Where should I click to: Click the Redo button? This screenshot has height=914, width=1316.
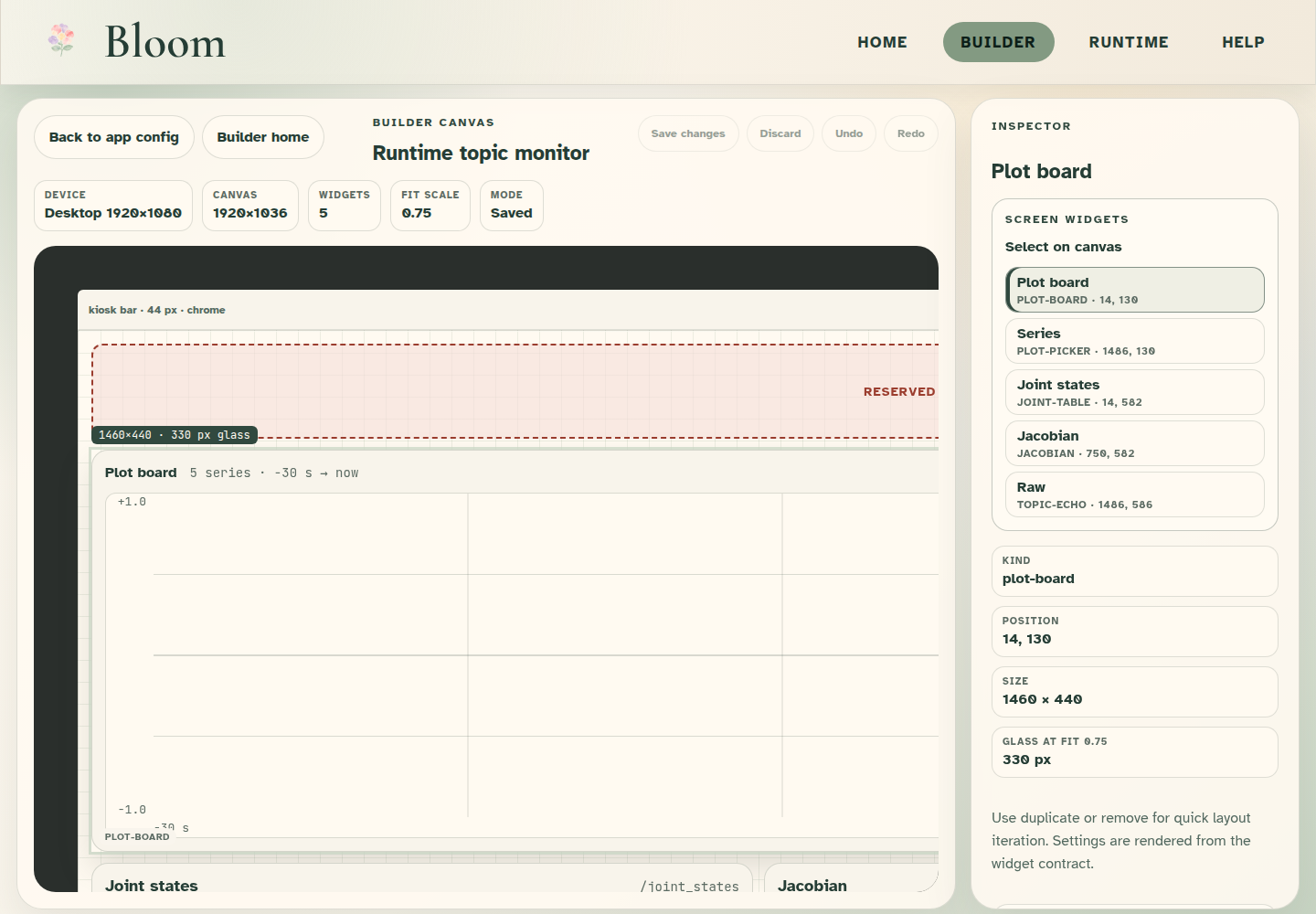(x=911, y=133)
